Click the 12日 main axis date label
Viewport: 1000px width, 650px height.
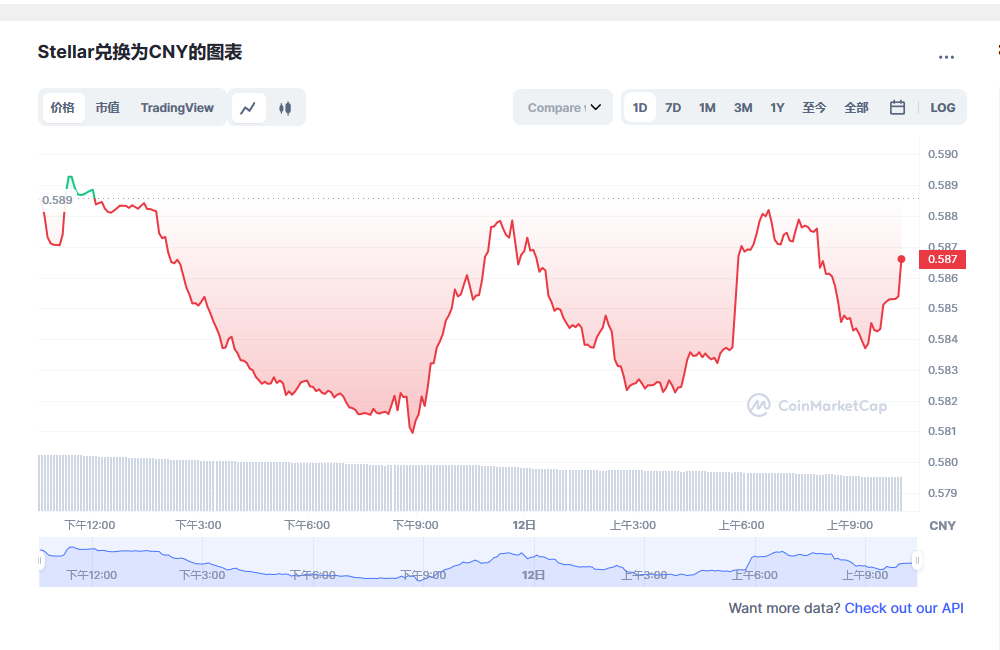tap(524, 525)
